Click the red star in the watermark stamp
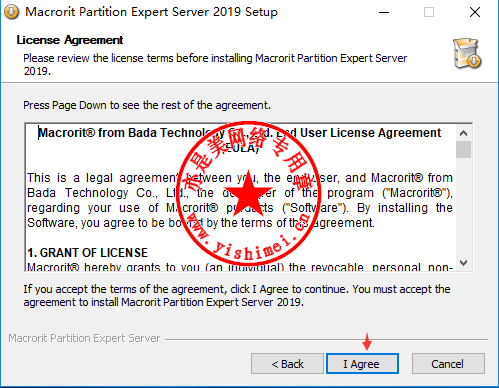Screen dimensions: 499x388 pos(248,192)
